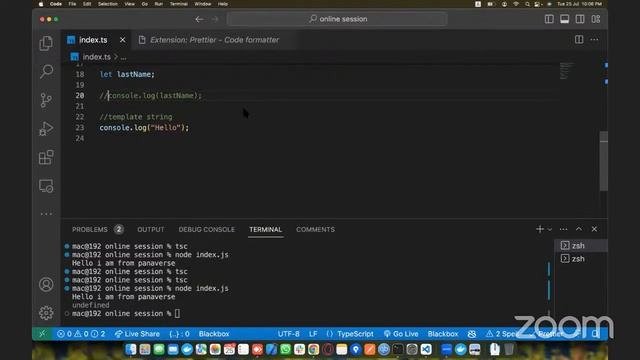Screen dimensions: 640x360
Task: Open Visual Studio Code from the Dock
Action: point(426,349)
